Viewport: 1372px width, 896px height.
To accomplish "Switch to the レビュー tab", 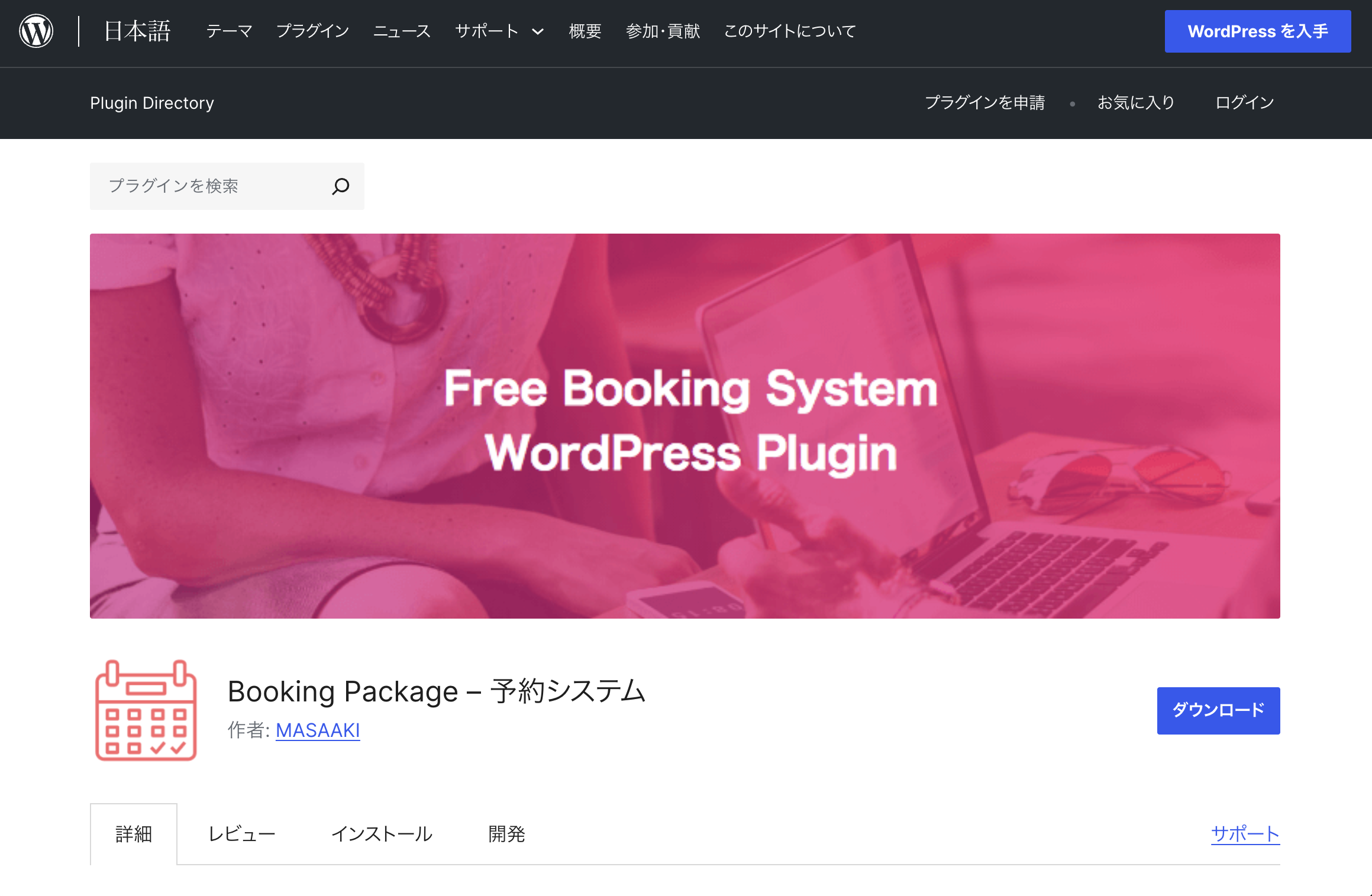I will [242, 834].
